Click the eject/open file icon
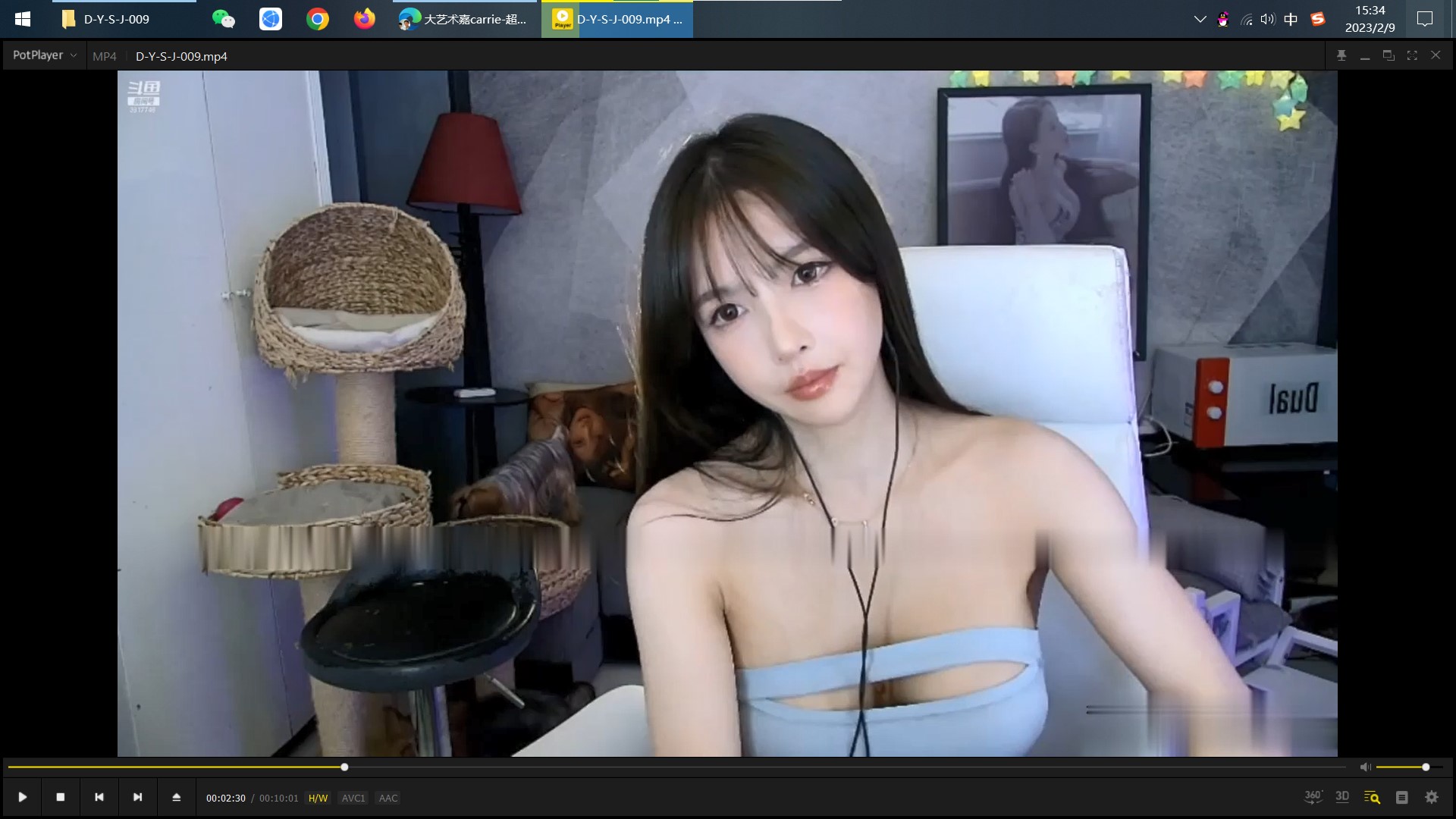The width and height of the screenshot is (1456, 819). [176, 797]
